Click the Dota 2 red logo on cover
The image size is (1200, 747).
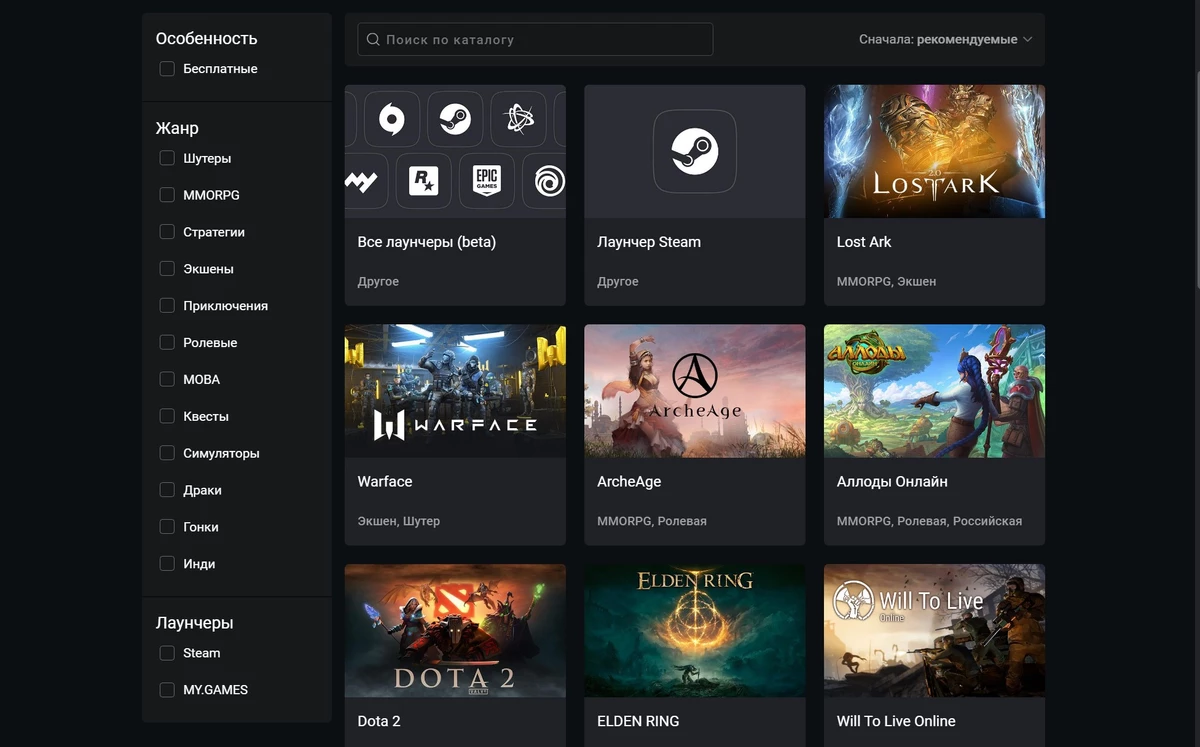coord(455,604)
